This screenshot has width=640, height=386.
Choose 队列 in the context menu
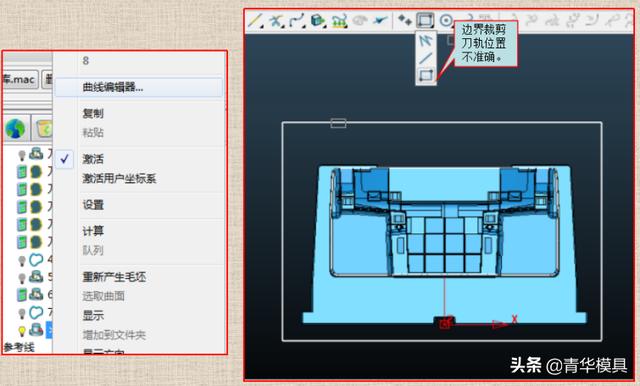(x=93, y=250)
